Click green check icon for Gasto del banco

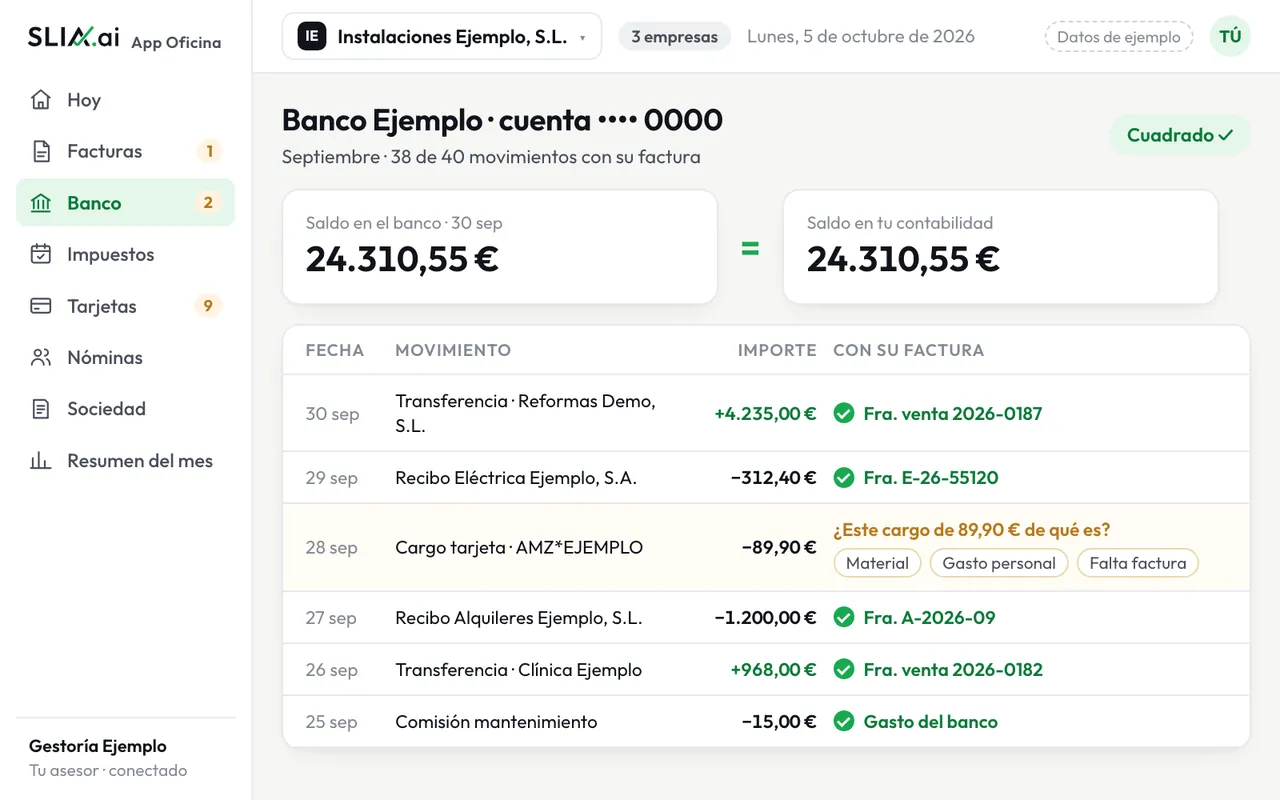(x=844, y=721)
